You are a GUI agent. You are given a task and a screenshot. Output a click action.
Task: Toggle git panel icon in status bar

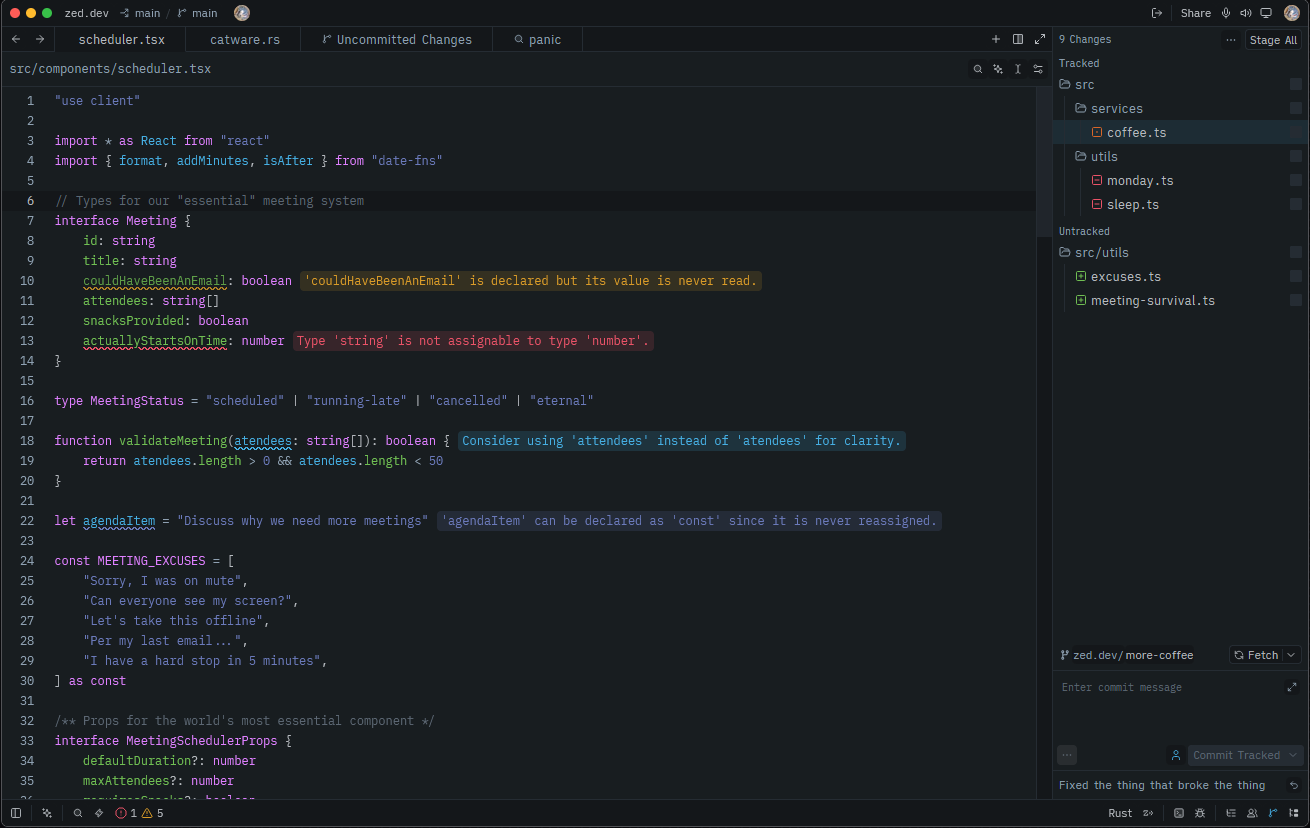(x=1273, y=813)
